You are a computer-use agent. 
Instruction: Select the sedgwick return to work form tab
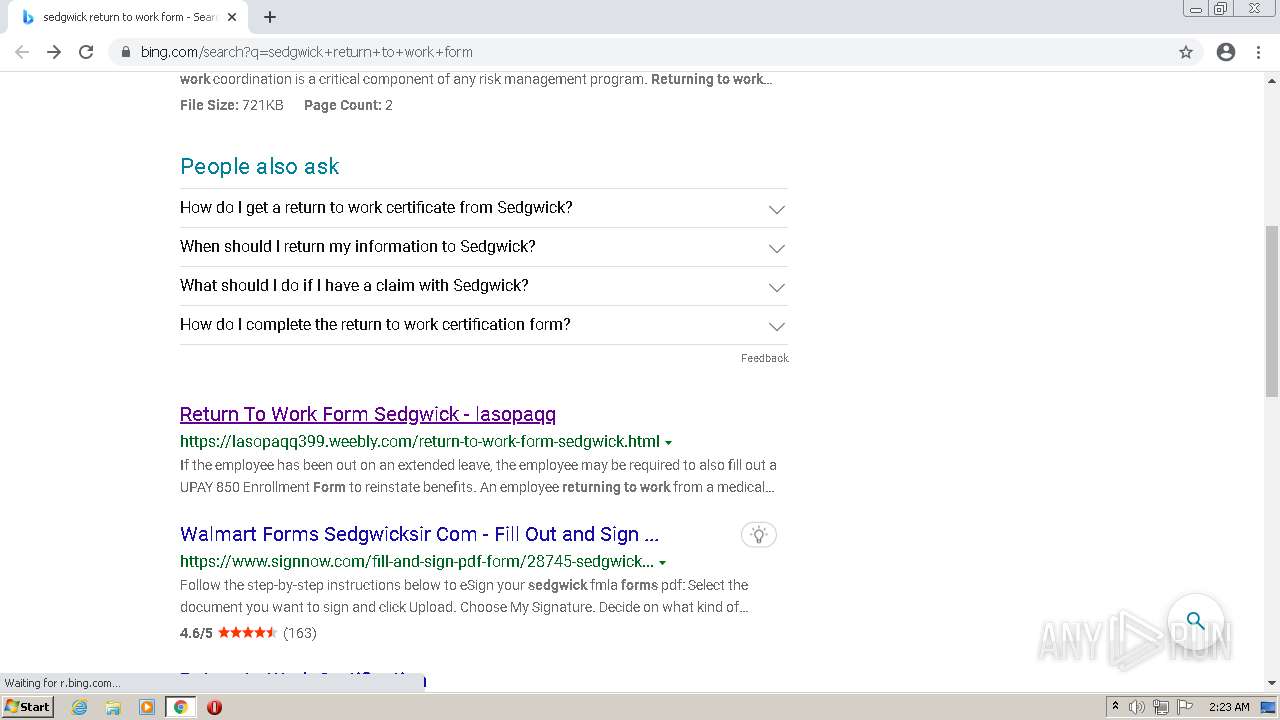(x=128, y=17)
